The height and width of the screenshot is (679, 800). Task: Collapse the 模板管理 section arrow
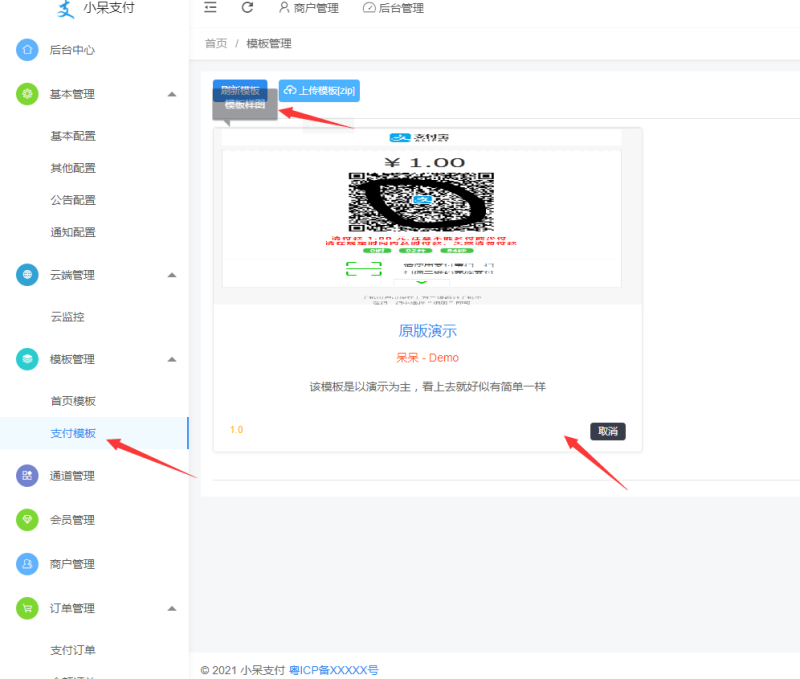[172, 360]
